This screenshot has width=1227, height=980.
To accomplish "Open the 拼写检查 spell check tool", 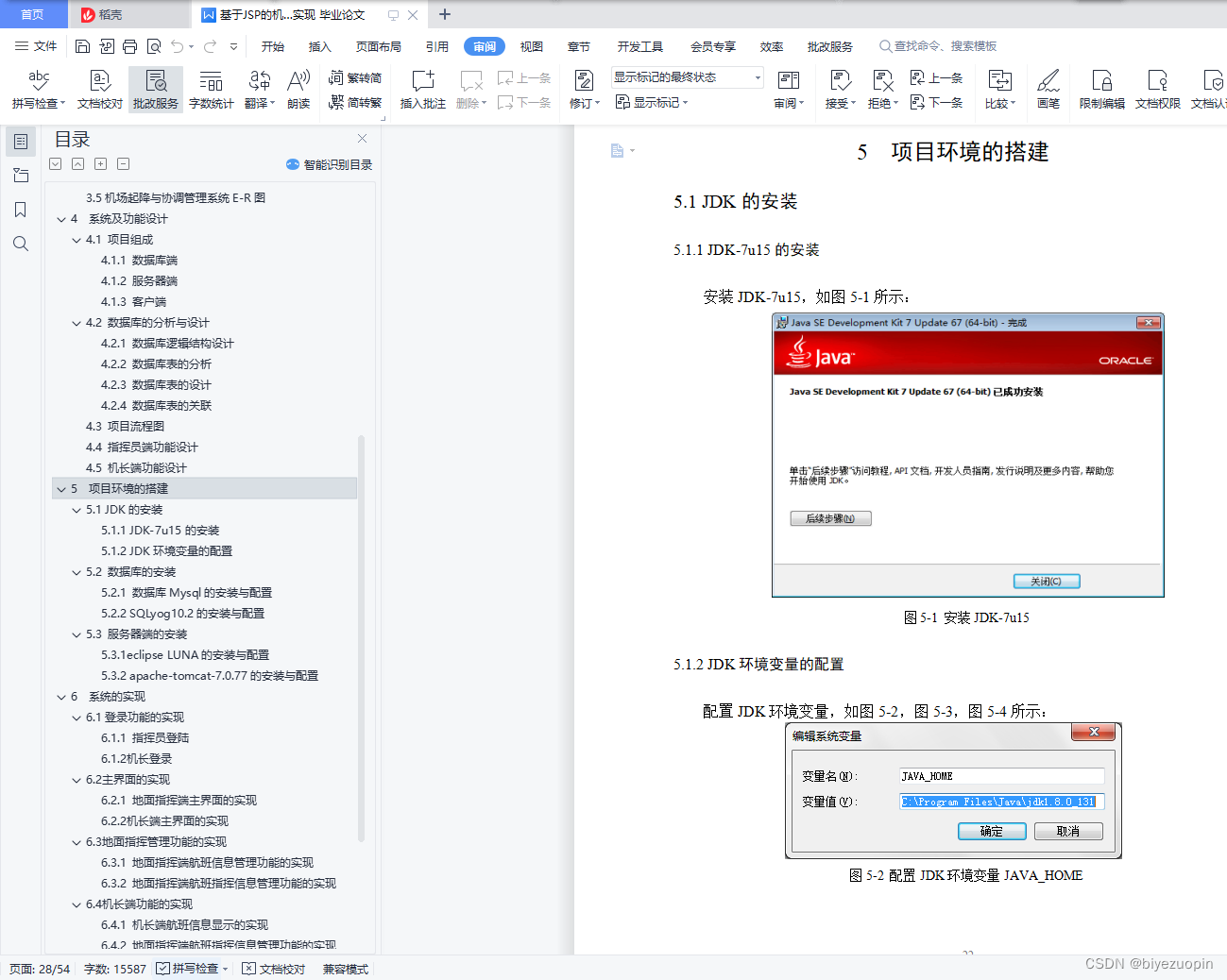I will 38,90.
